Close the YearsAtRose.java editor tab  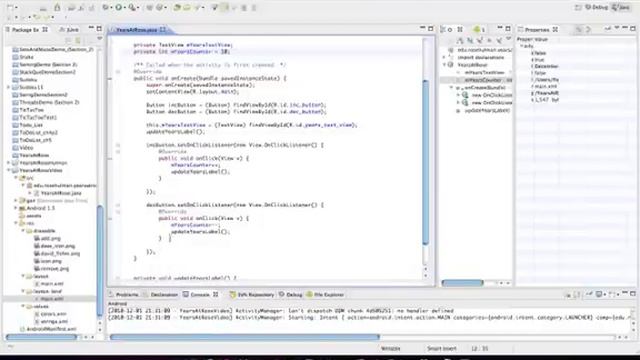[x=163, y=29]
